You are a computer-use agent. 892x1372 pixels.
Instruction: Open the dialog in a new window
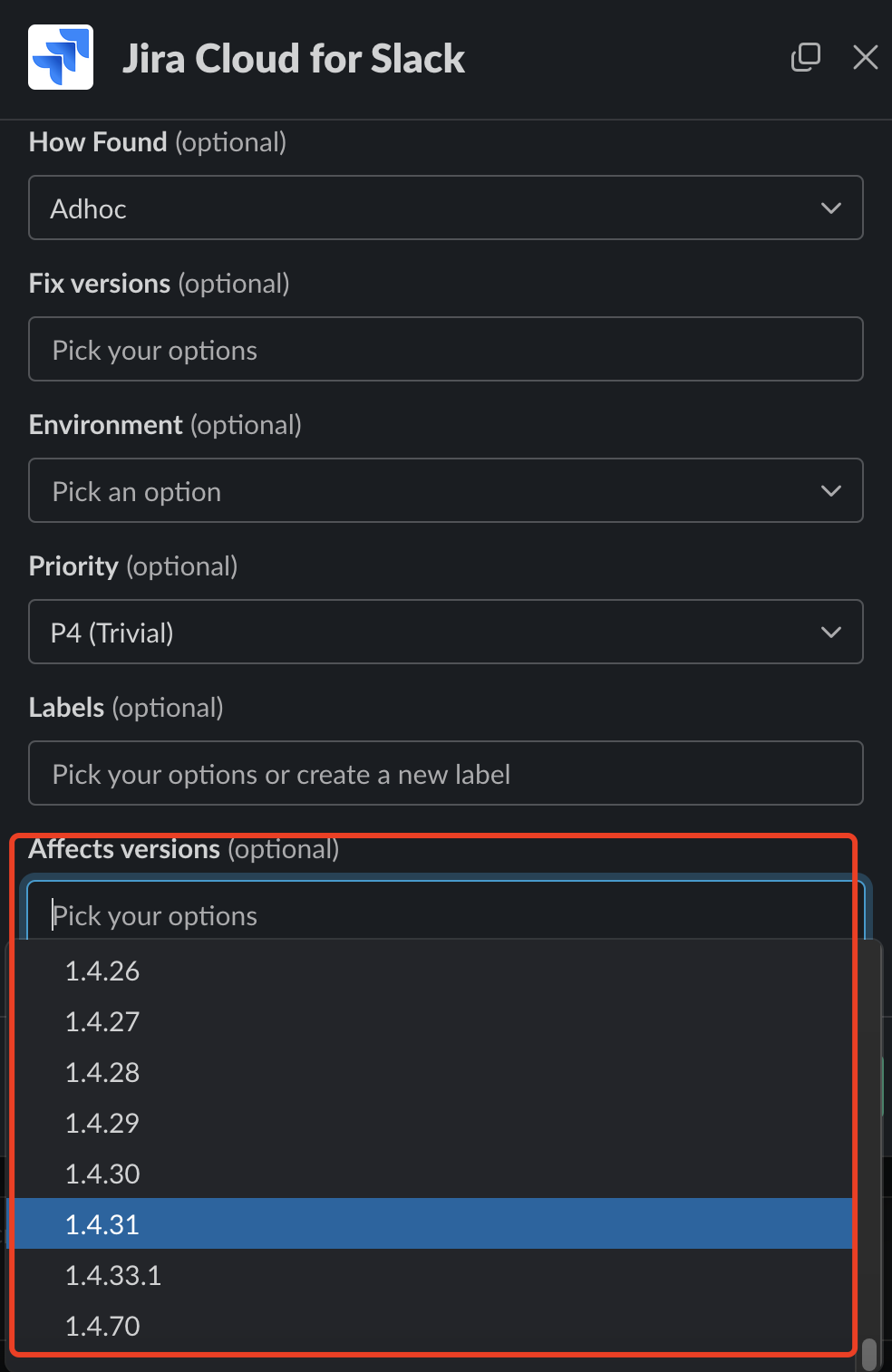click(x=805, y=57)
